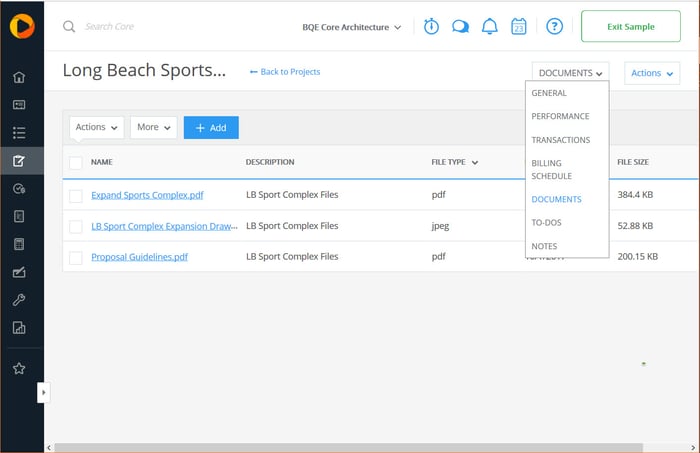Open the calendar icon in header

tap(519, 26)
